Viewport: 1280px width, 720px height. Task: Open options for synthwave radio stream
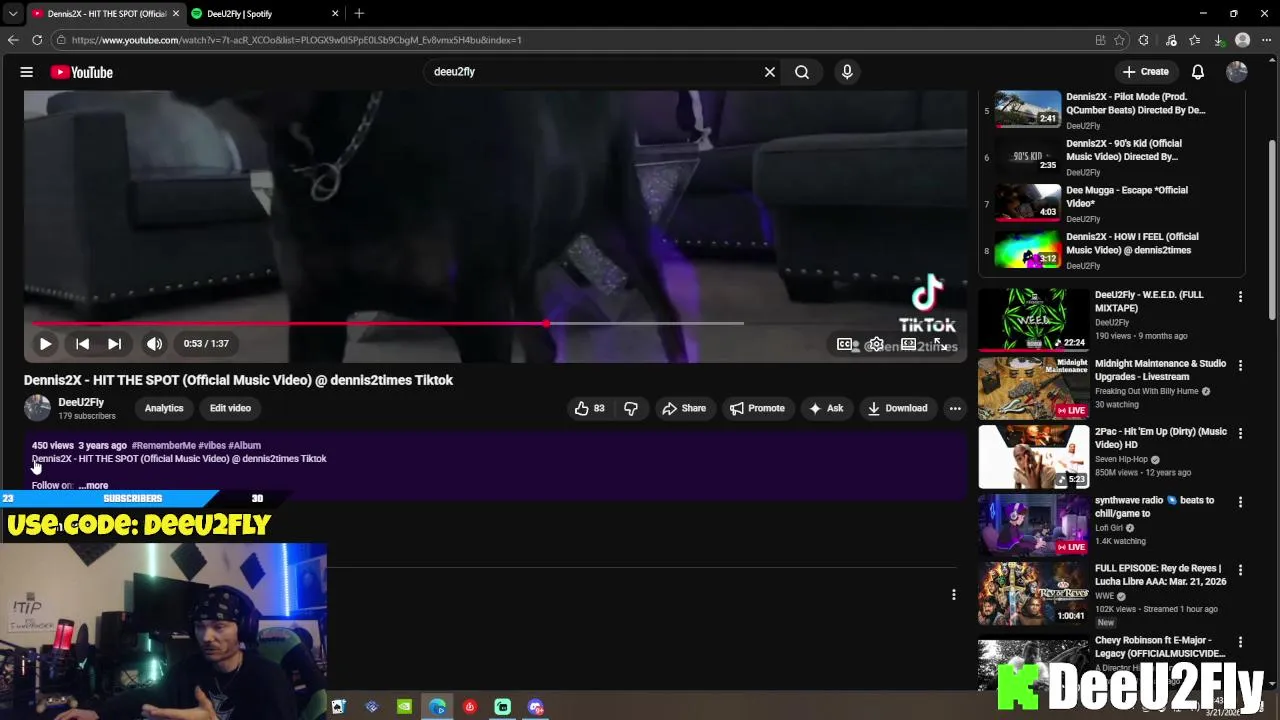1240,502
